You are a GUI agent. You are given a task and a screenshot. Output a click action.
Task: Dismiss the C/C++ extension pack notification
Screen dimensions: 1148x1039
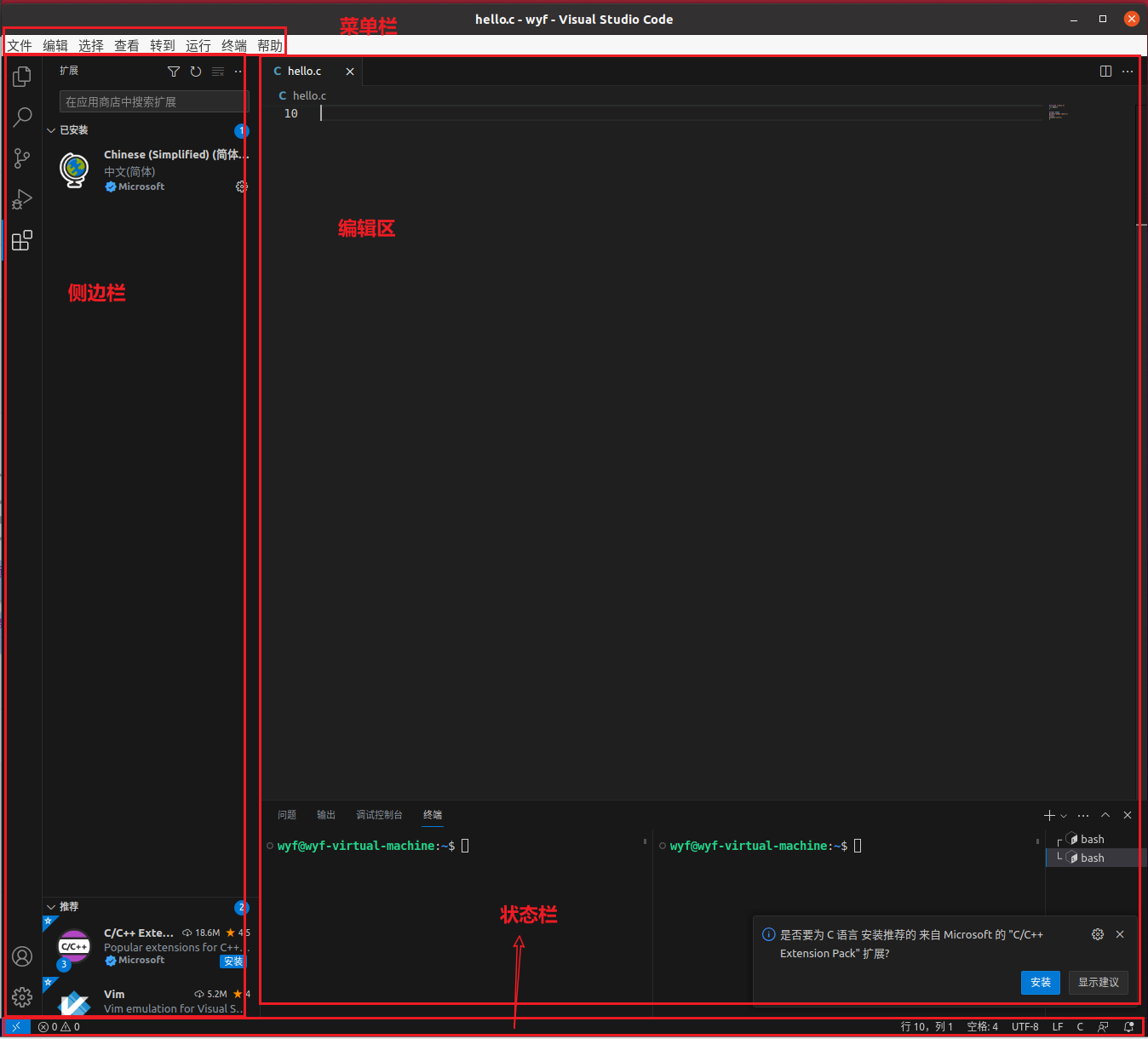point(1120,934)
